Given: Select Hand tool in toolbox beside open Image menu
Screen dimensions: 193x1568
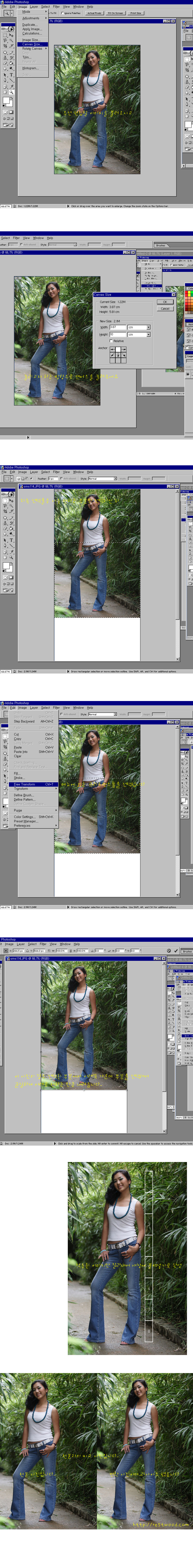Looking at the screenshot, I should click(5, 92).
